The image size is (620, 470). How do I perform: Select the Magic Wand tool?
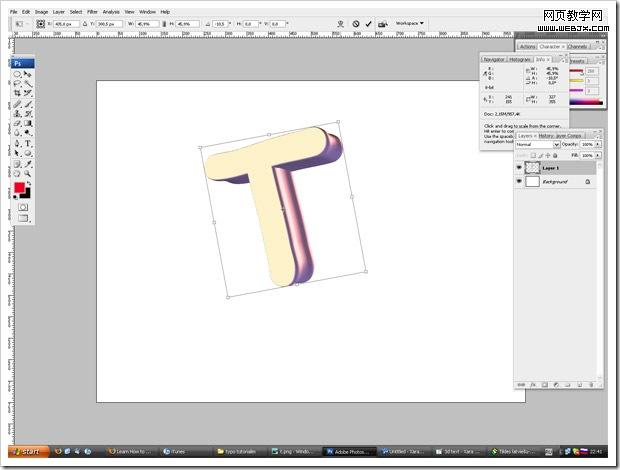(x=28, y=84)
